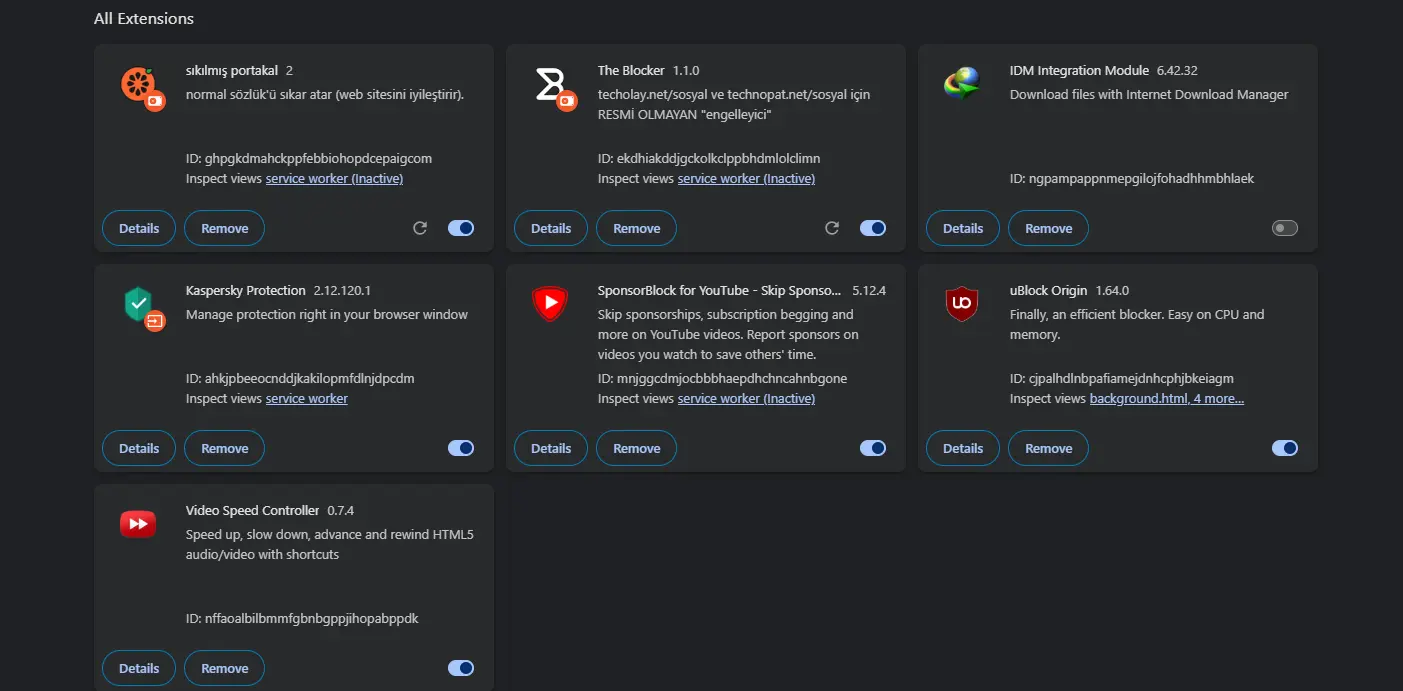Click Kaspersky ID ahkjpbeeocnddjkakilopmfdlnjdpcdm
Viewport: 1403px width, 691px height.
(300, 379)
